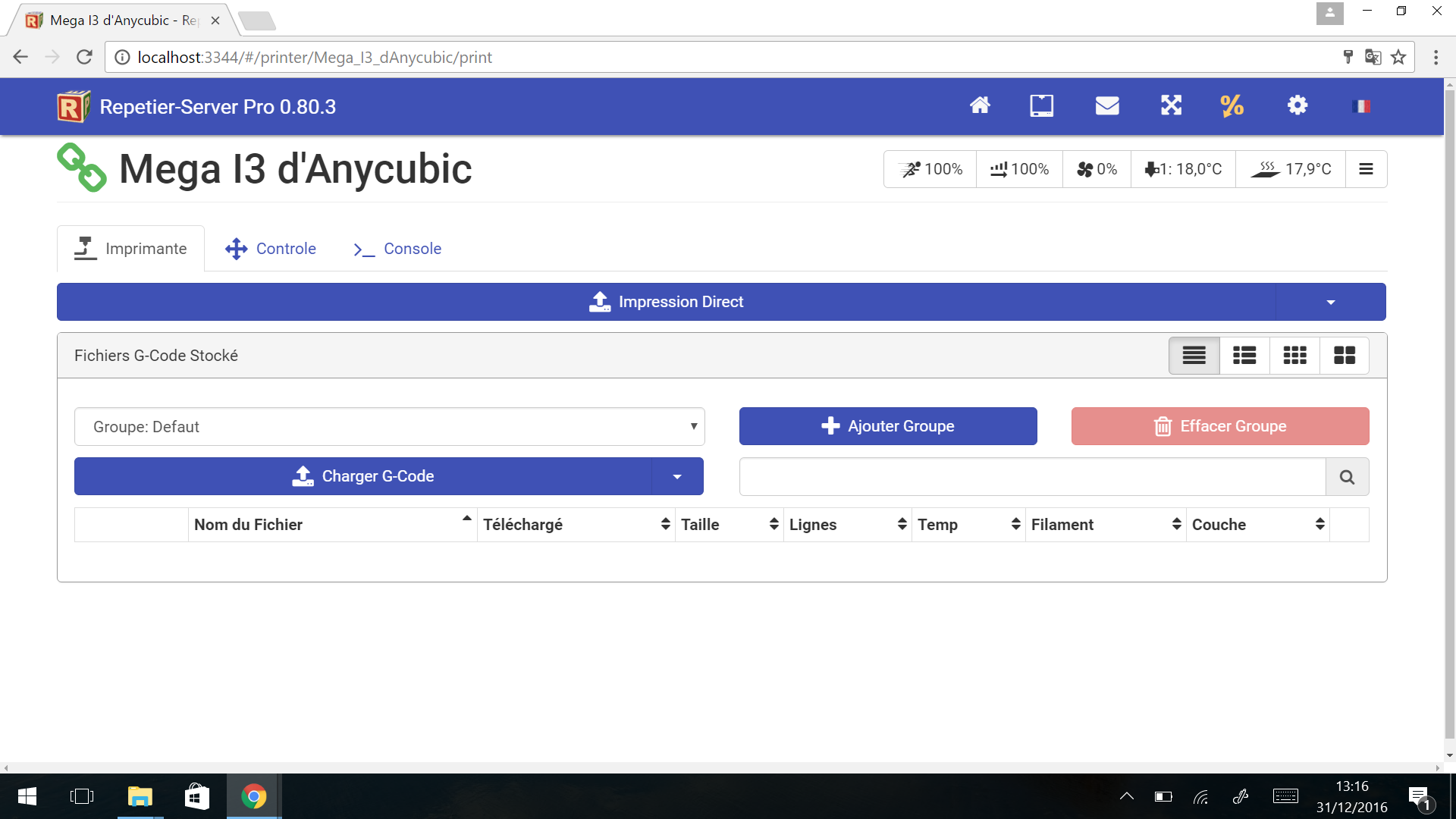The width and height of the screenshot is (1456, 819).
Task: Bookmark page with star icon
Action: point(1398,57)
